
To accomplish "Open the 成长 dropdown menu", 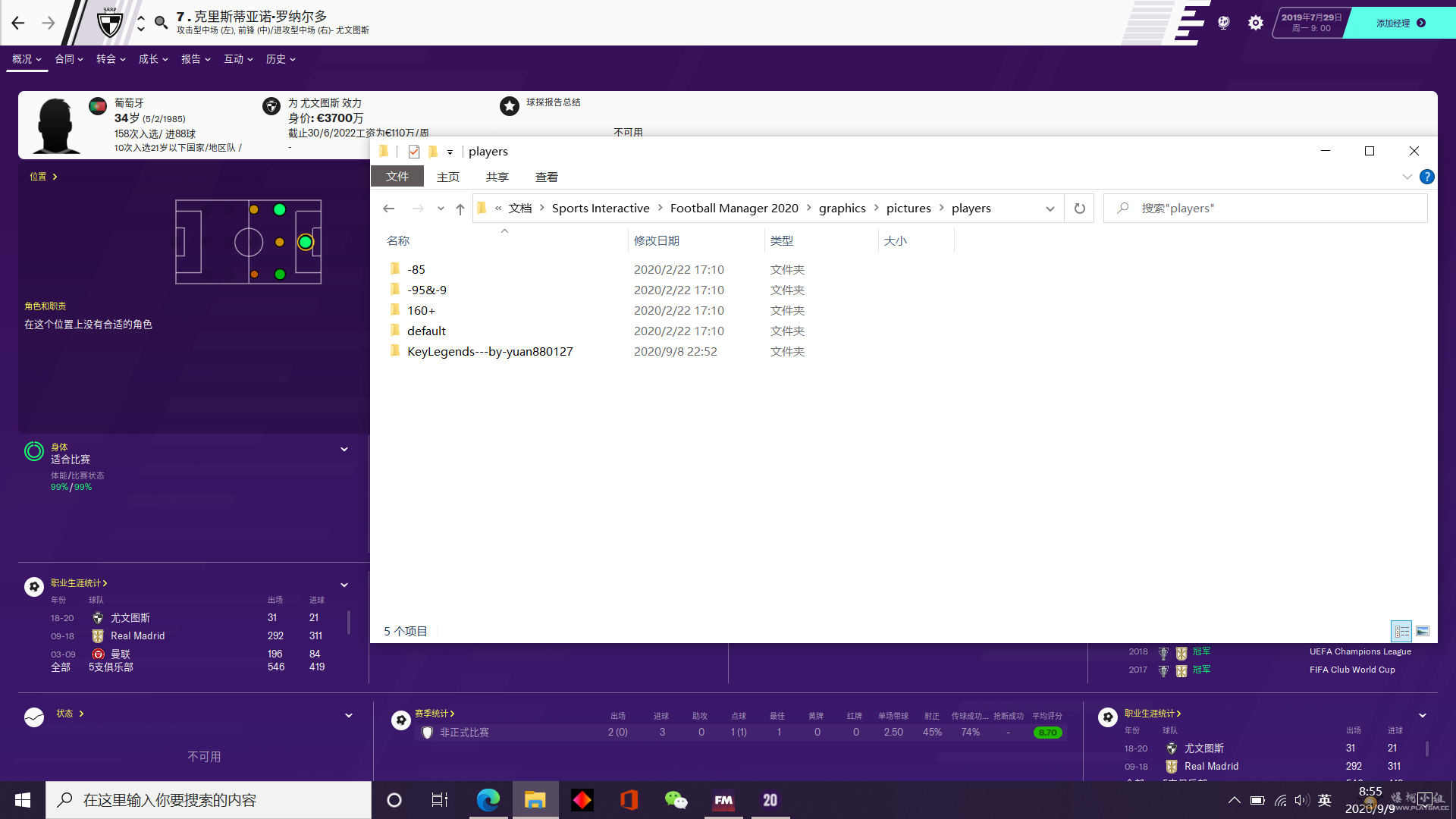I will [153, 59].
